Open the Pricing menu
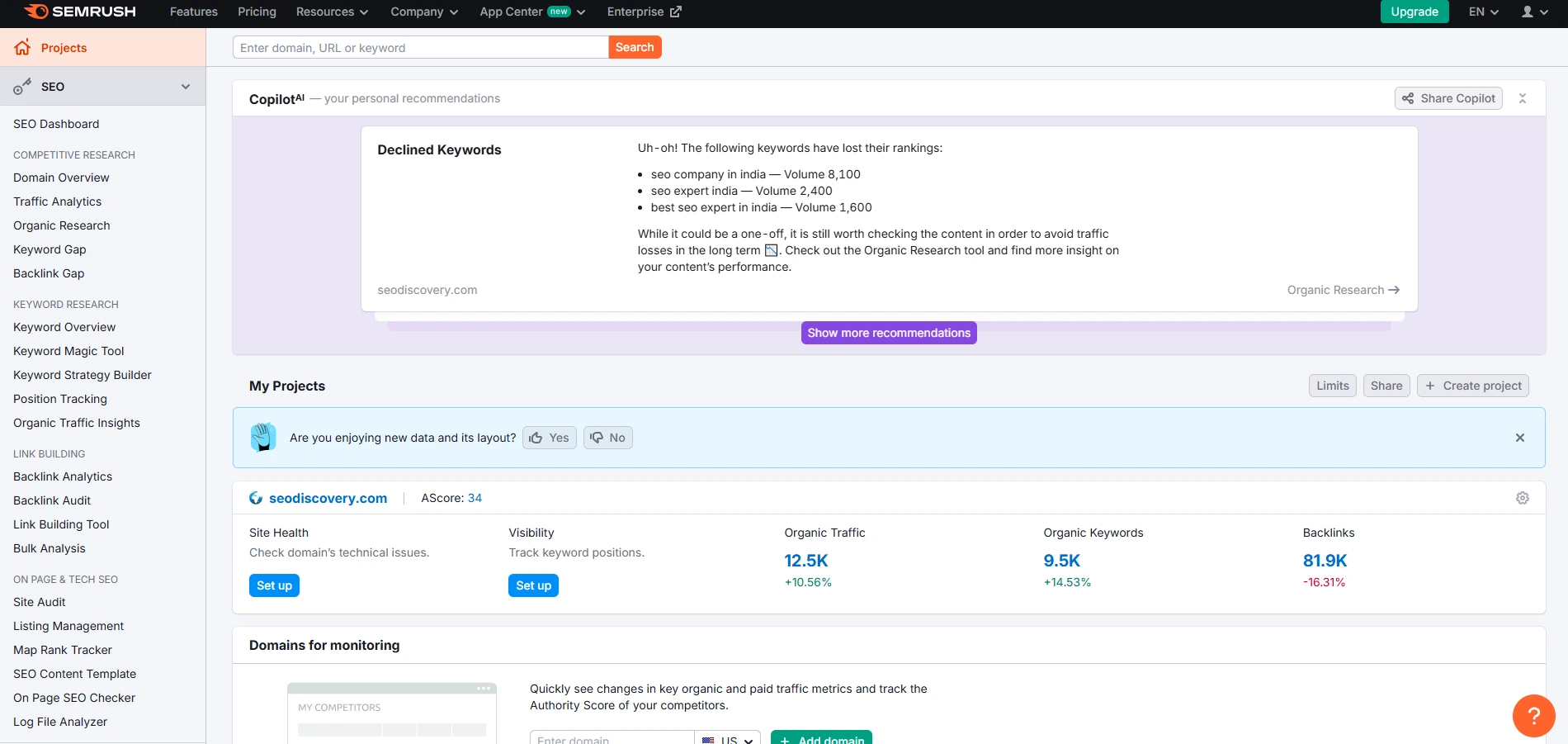The image size is (1568, 744). pos(257,12)
